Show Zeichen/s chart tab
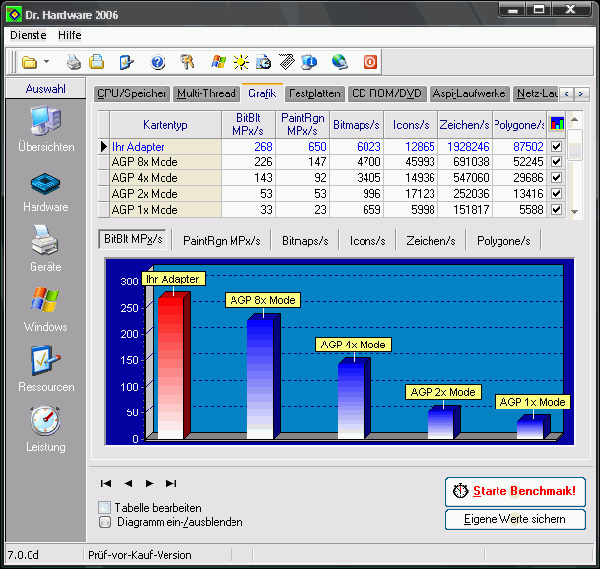 click(x=431, y=241)
